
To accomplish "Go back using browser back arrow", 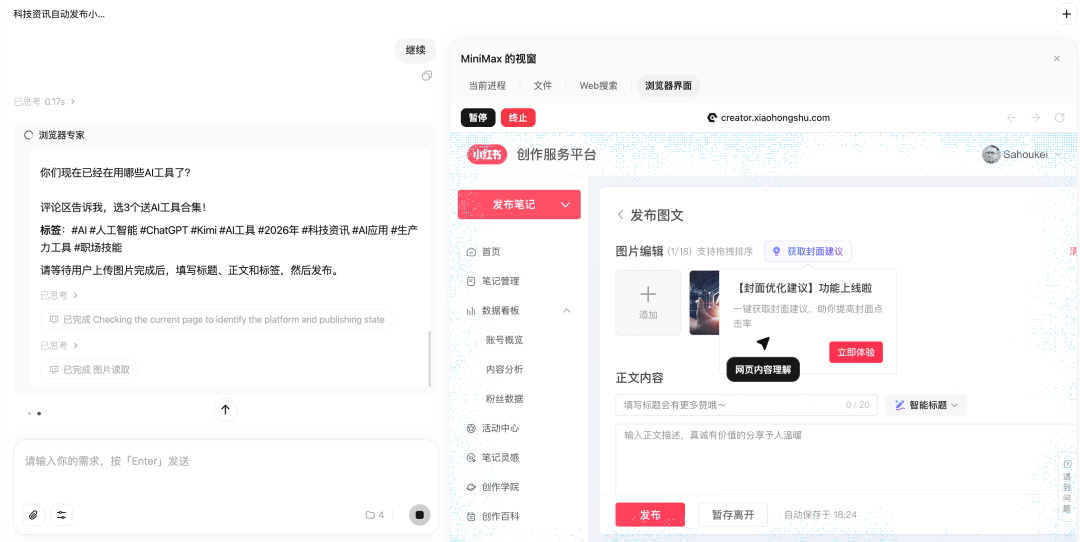I will coord(1011,118).
